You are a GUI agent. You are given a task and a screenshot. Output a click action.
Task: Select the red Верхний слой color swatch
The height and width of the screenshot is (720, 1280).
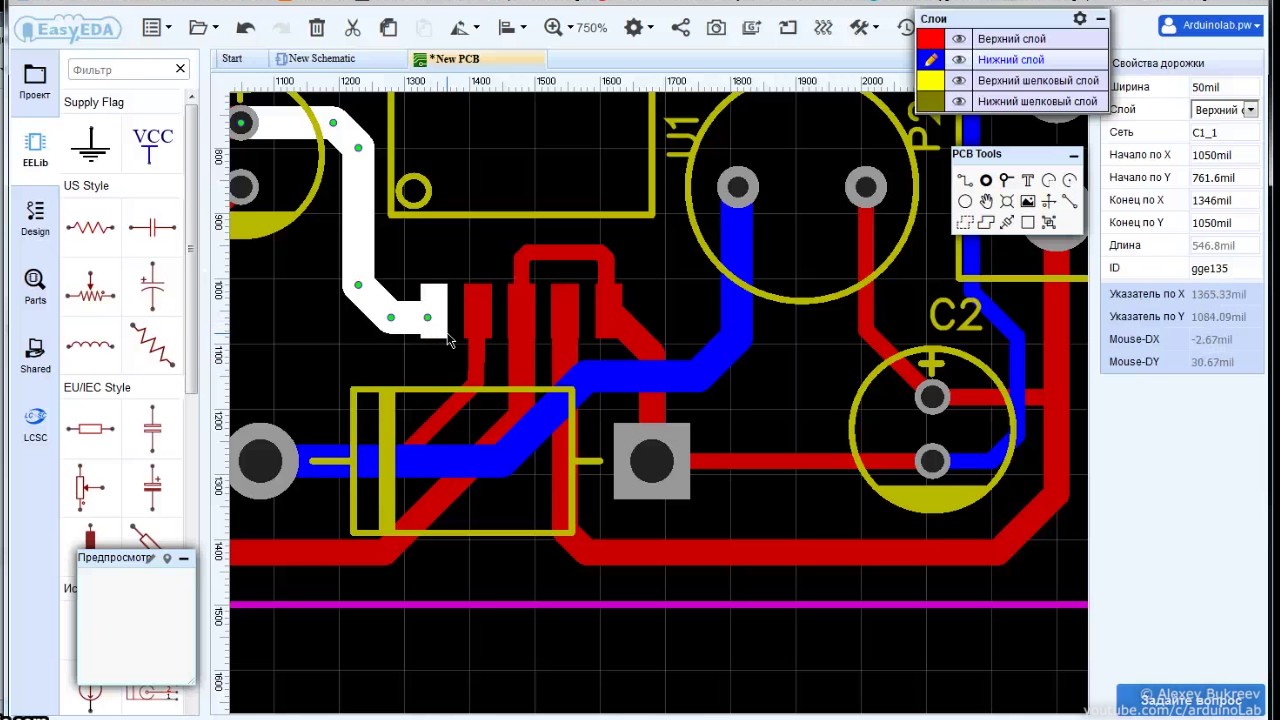tap(931, 39)
